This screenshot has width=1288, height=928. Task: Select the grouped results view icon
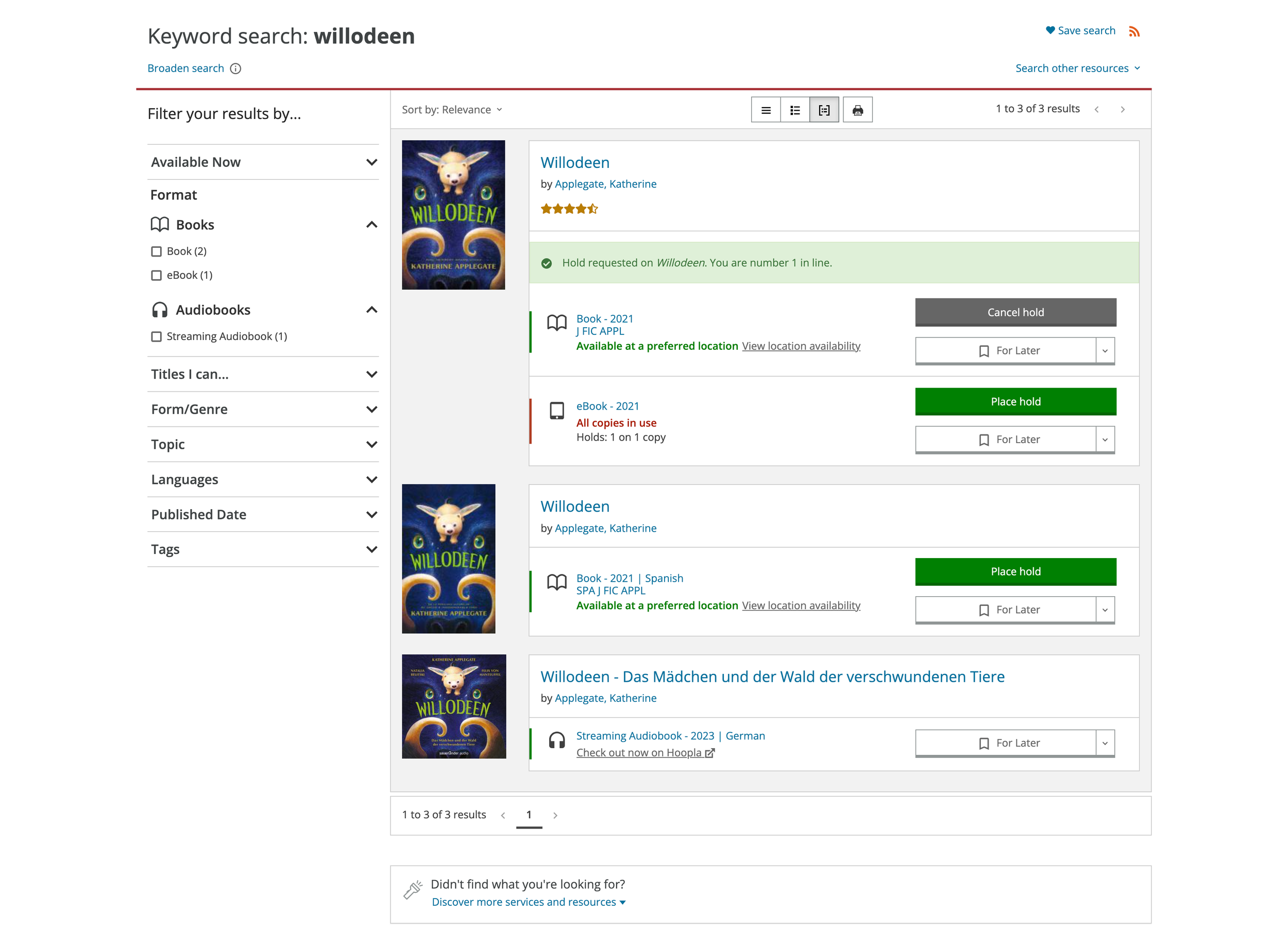(823, 110)
